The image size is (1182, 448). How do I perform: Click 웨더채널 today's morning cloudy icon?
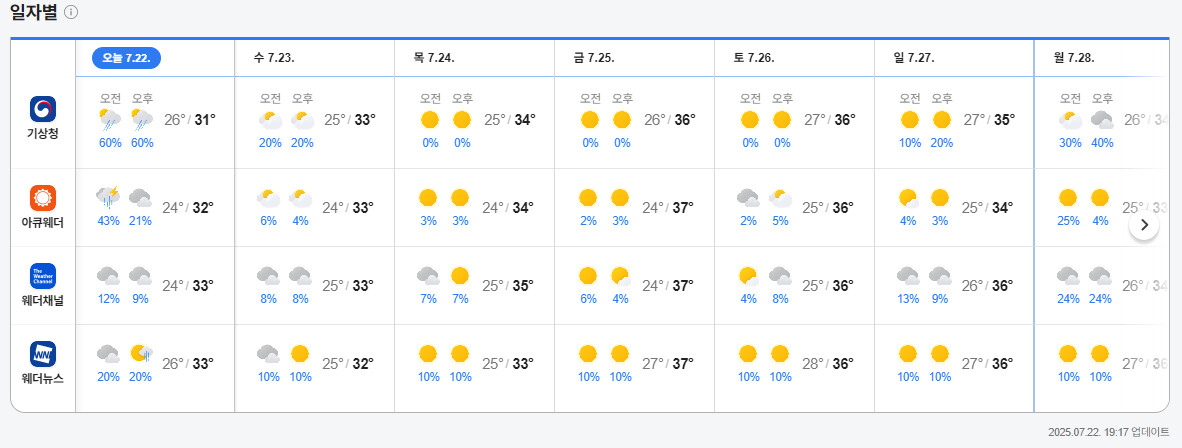click(x=109, y=276)
